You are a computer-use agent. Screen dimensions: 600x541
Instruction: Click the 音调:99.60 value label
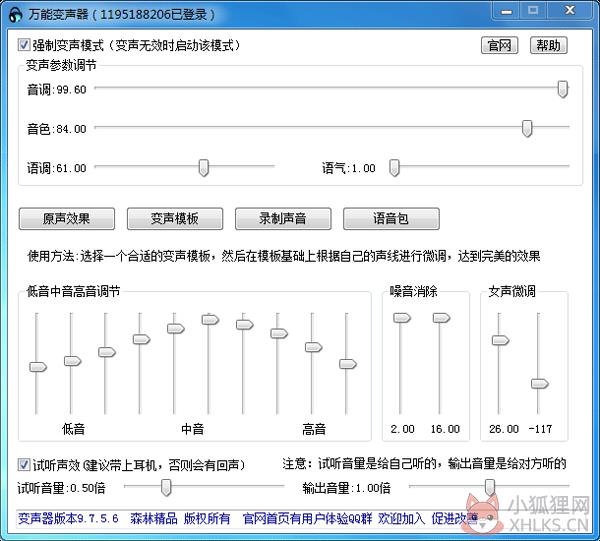point(57,90)
